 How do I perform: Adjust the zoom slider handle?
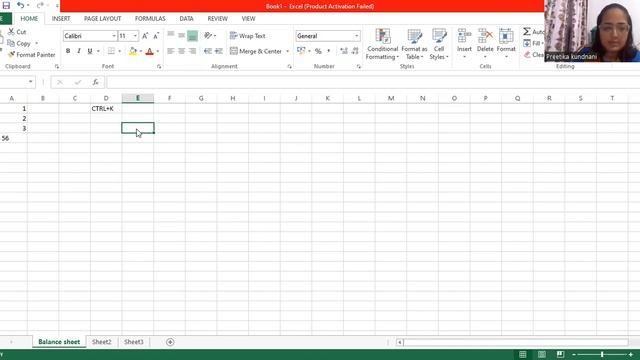(x=602, y=354)
